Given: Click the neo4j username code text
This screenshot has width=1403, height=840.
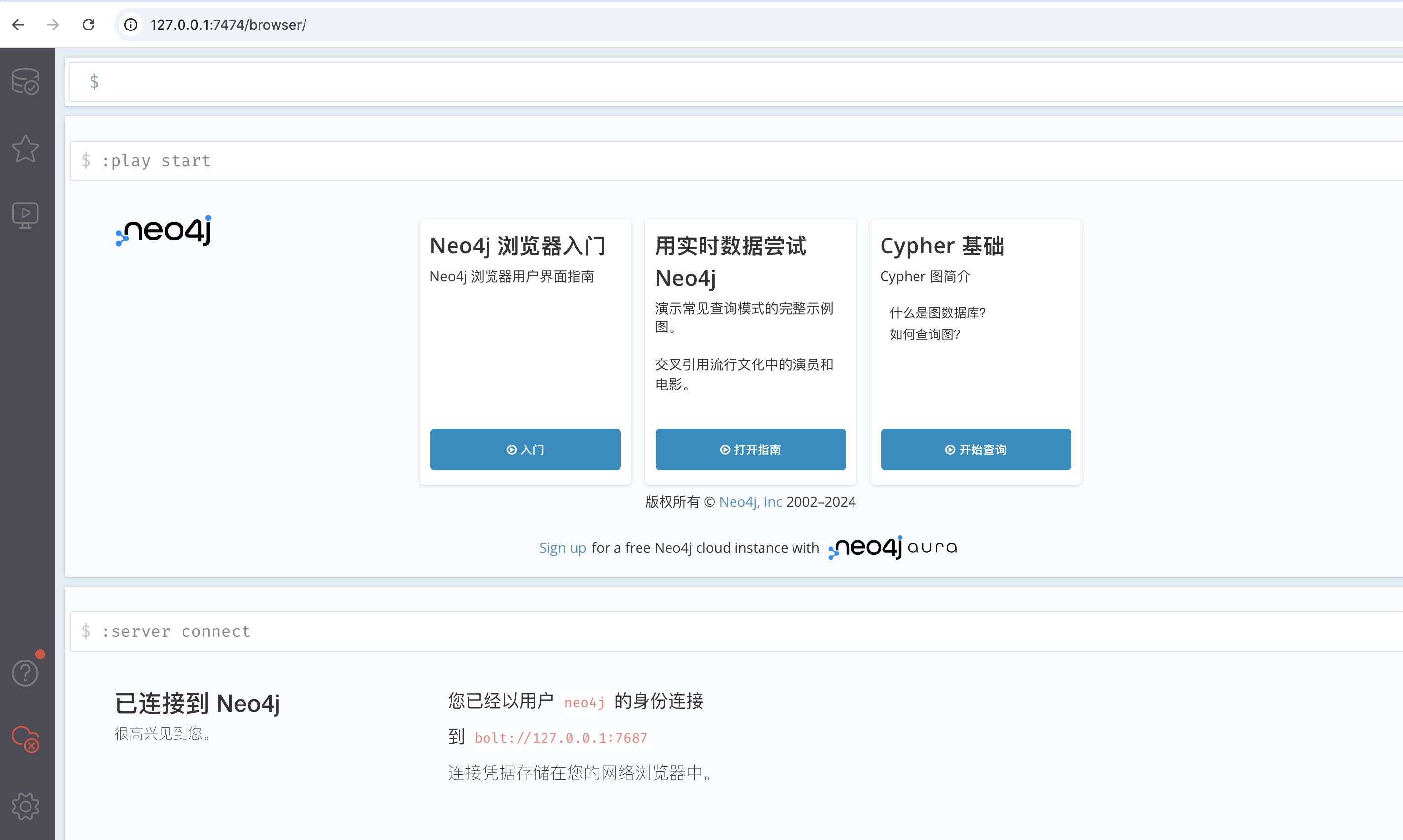Looking at the screenshot, I should 584,702.
